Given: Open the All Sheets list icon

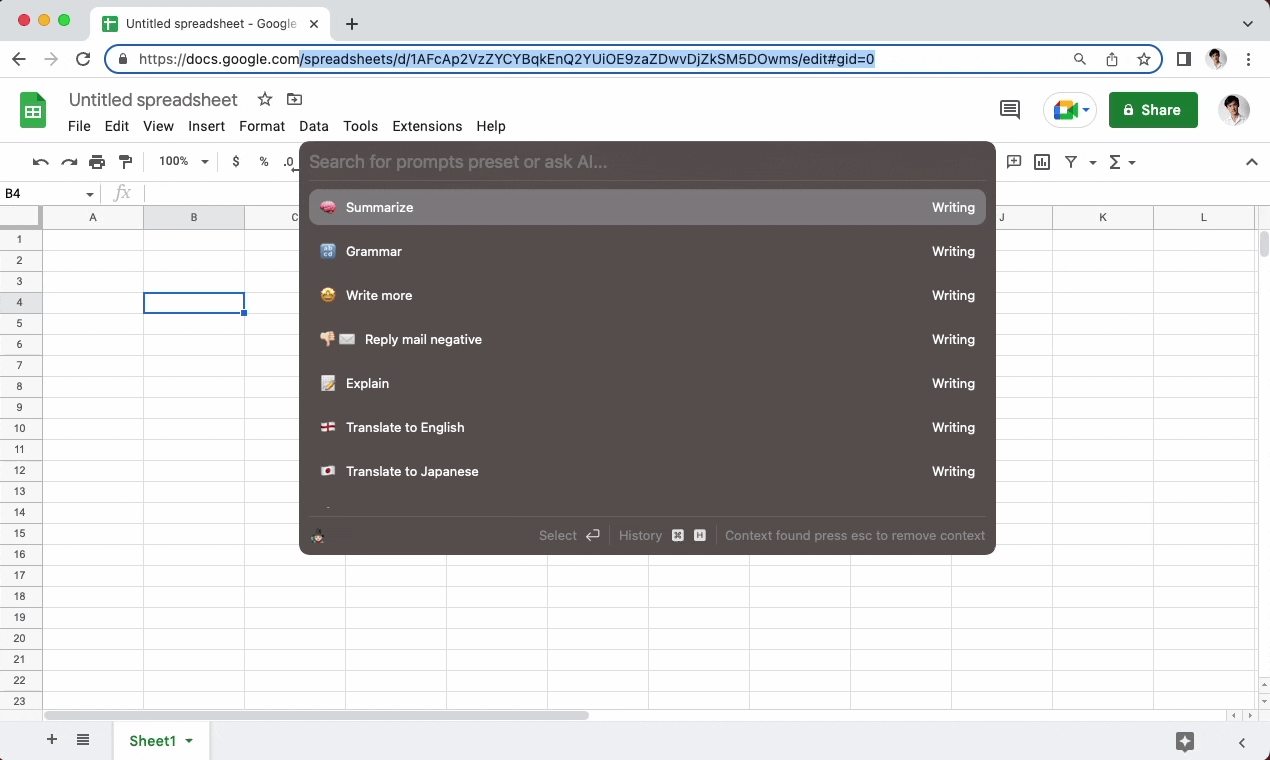Looking at the screenshot, I should pos(83,740).
